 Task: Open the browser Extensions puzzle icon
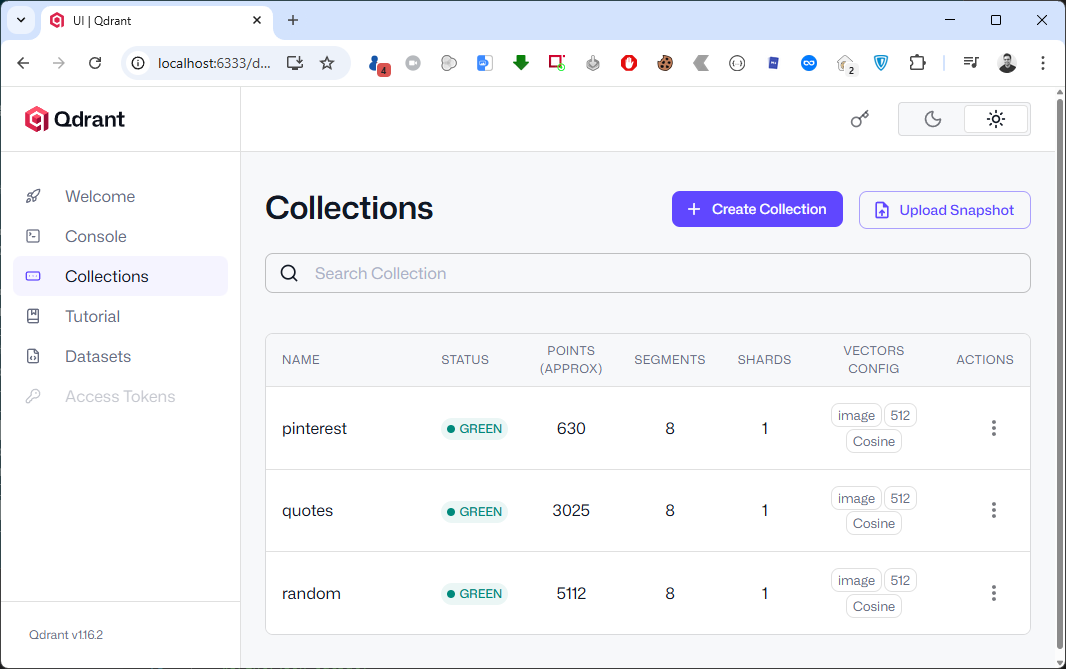point(917,63)
